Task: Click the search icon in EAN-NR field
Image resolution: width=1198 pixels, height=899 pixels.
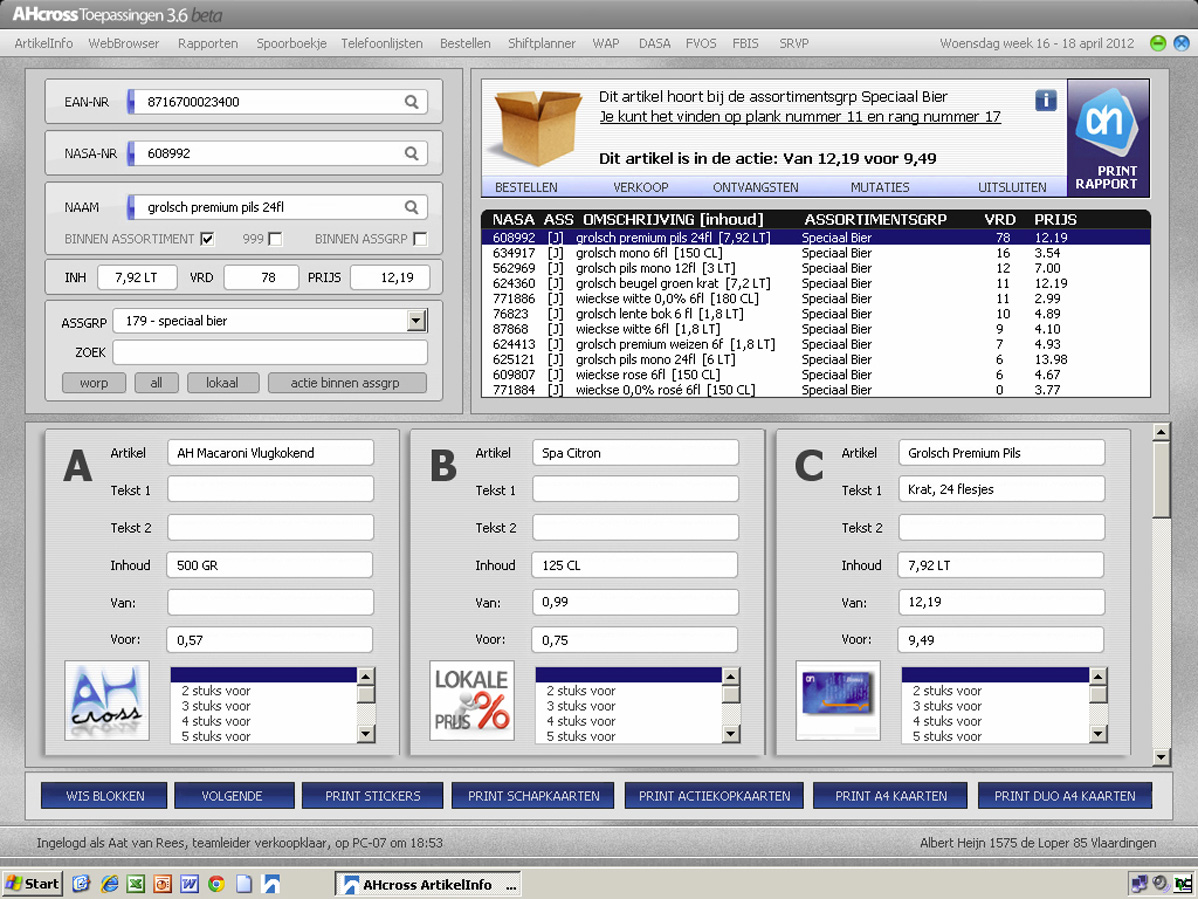Action: click(x=411, y=102)
